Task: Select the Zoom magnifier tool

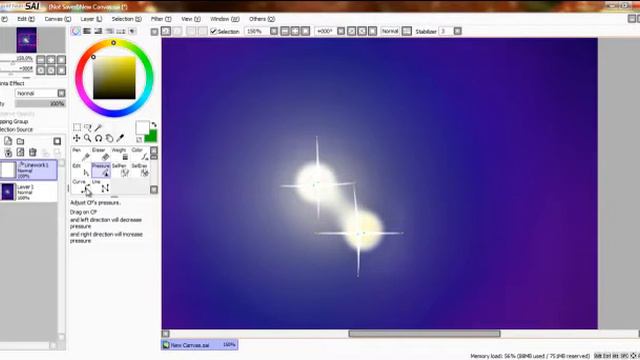Action: click(87, 138)
